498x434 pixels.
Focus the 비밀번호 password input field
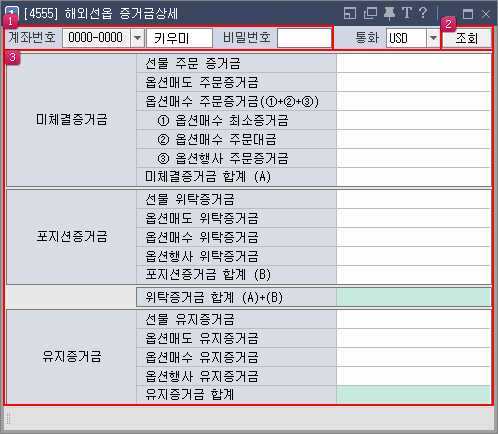click(304, 38)
